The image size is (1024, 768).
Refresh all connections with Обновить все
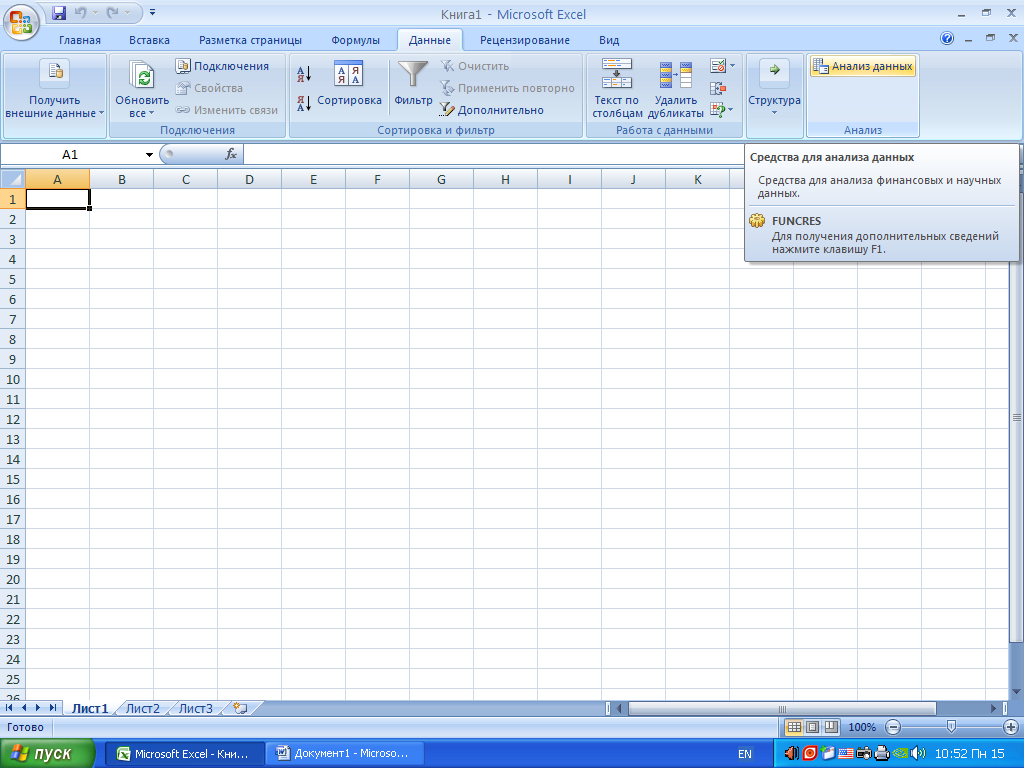(142, 80)
